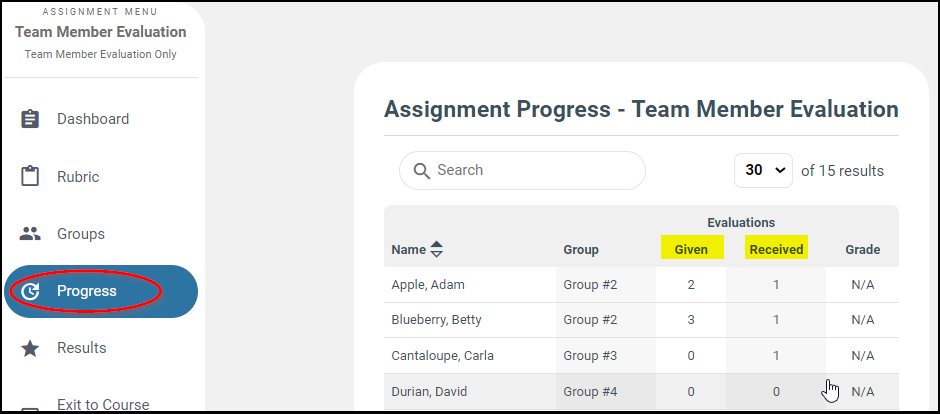Open the Dashboard menu item
The width and height of the screenshot is (940, 414).
(93, 119)
